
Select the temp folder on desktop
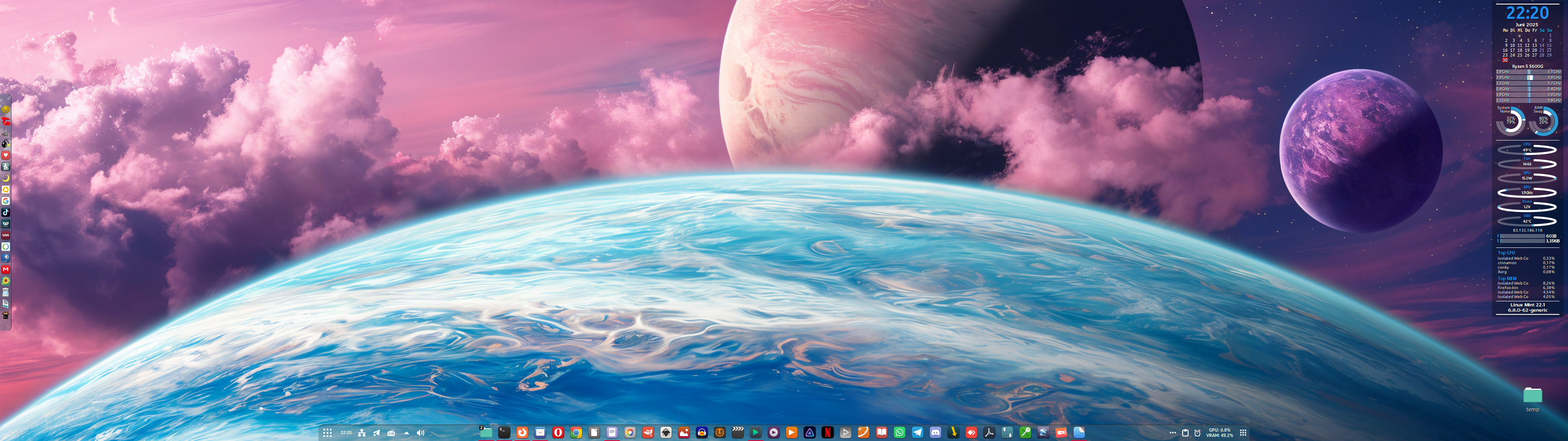[x=1532, y=396]
